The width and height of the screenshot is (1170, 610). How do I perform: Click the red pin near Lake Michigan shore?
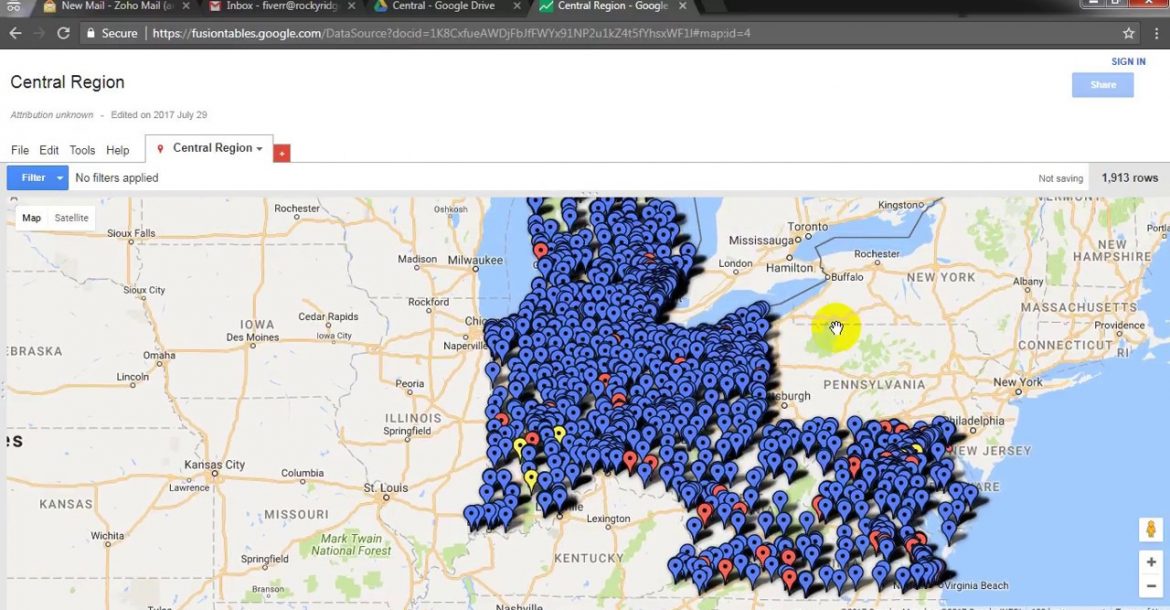click(540, 250)
